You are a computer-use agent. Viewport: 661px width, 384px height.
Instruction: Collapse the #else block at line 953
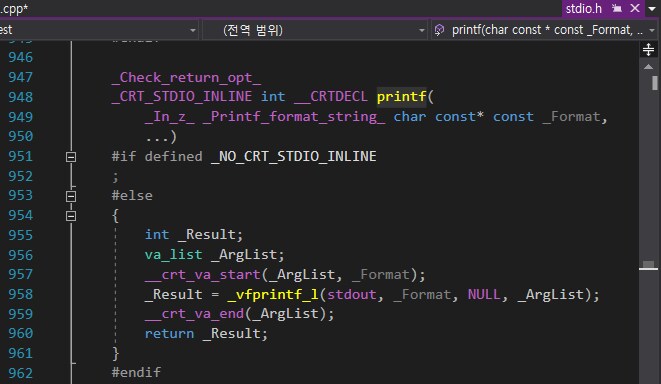tap(71, 196)
